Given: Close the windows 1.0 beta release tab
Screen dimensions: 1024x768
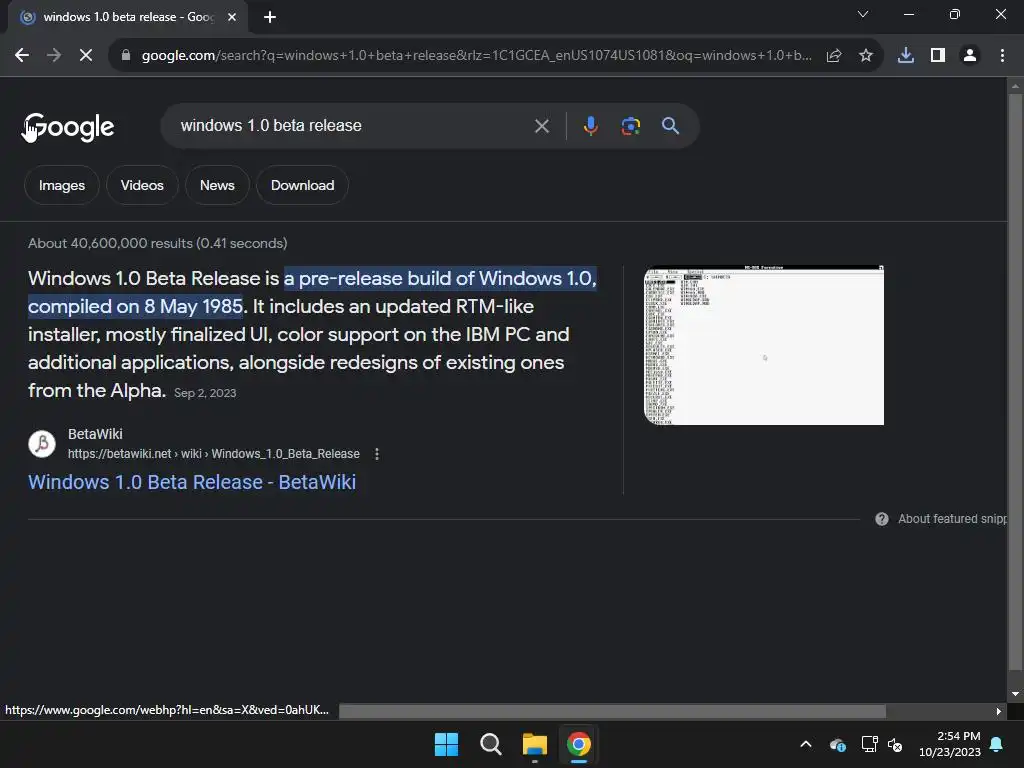Looking at the screenshot, I should 232,17.
